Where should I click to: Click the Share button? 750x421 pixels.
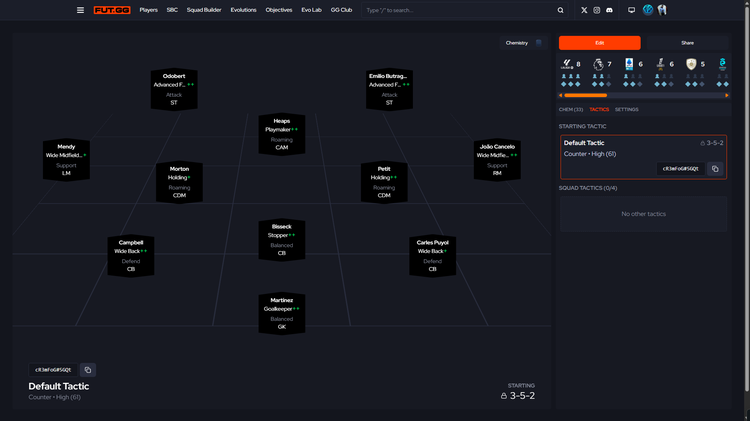click(687, 43)
